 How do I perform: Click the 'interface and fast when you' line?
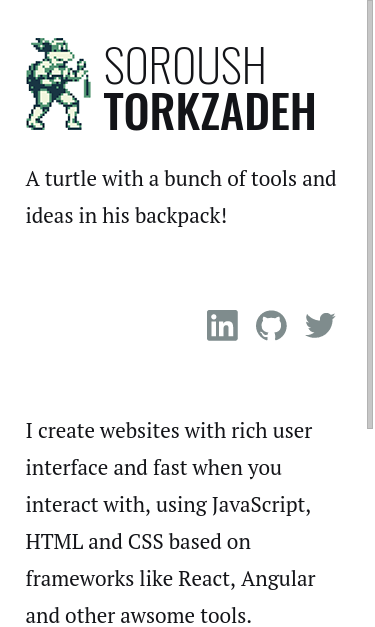point(154,468)
